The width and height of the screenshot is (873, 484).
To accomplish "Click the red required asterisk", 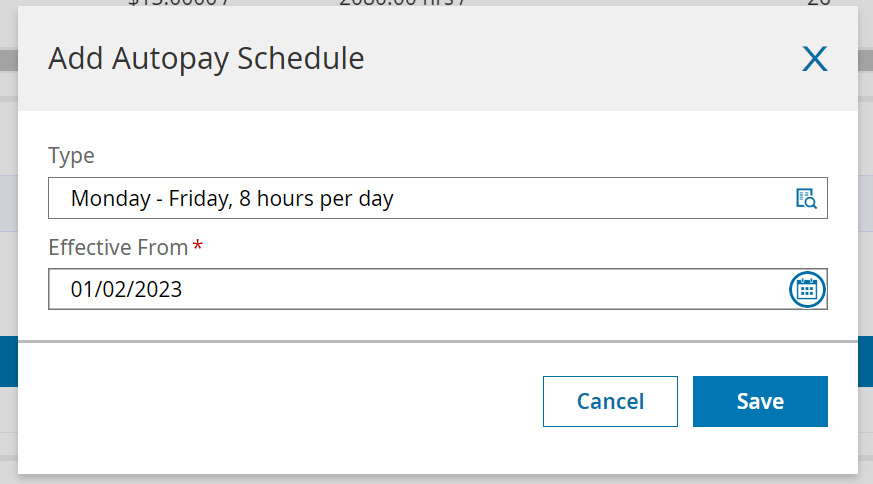I will [198, 247].
